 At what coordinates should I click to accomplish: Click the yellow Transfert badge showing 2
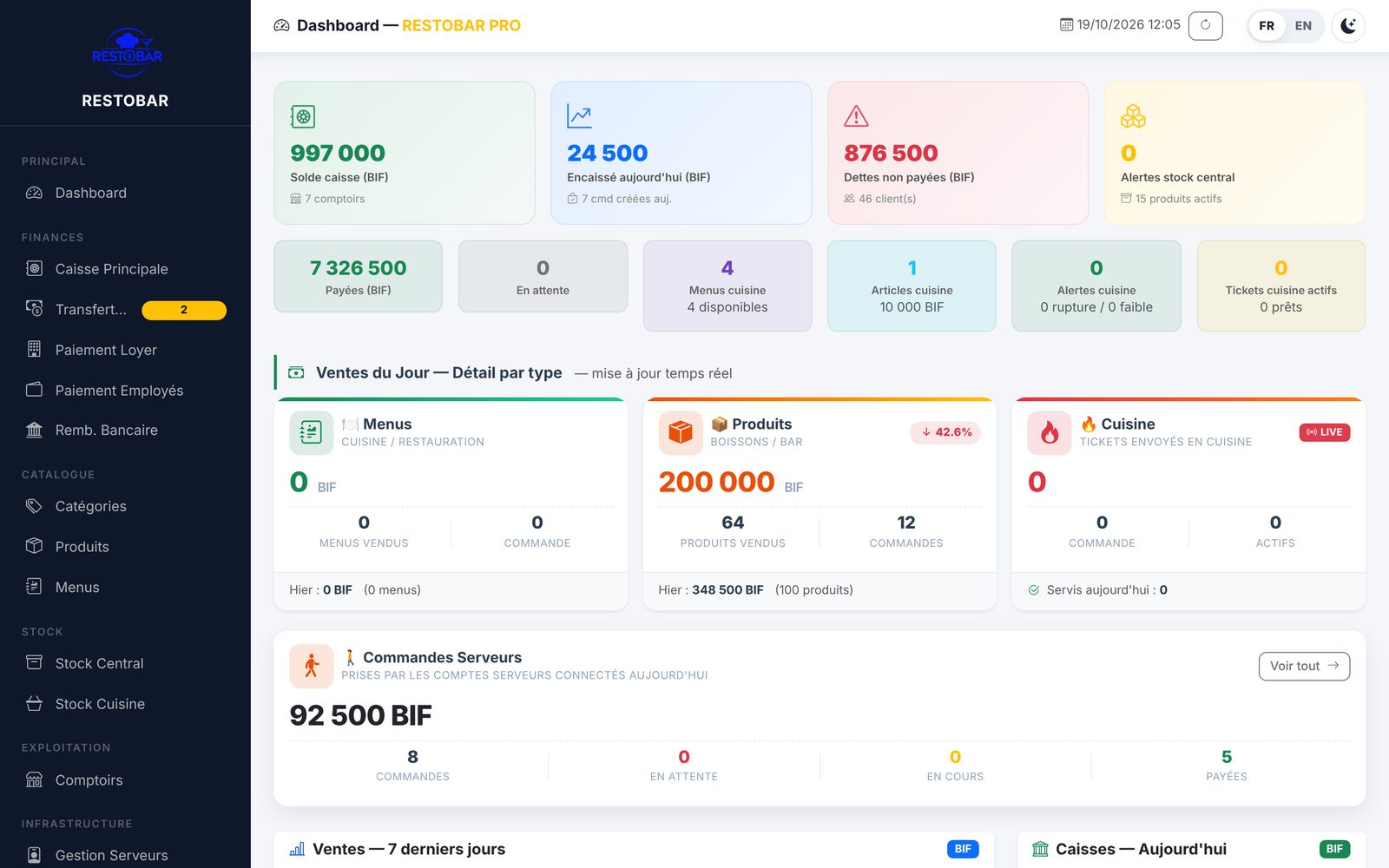coord(184,310)
